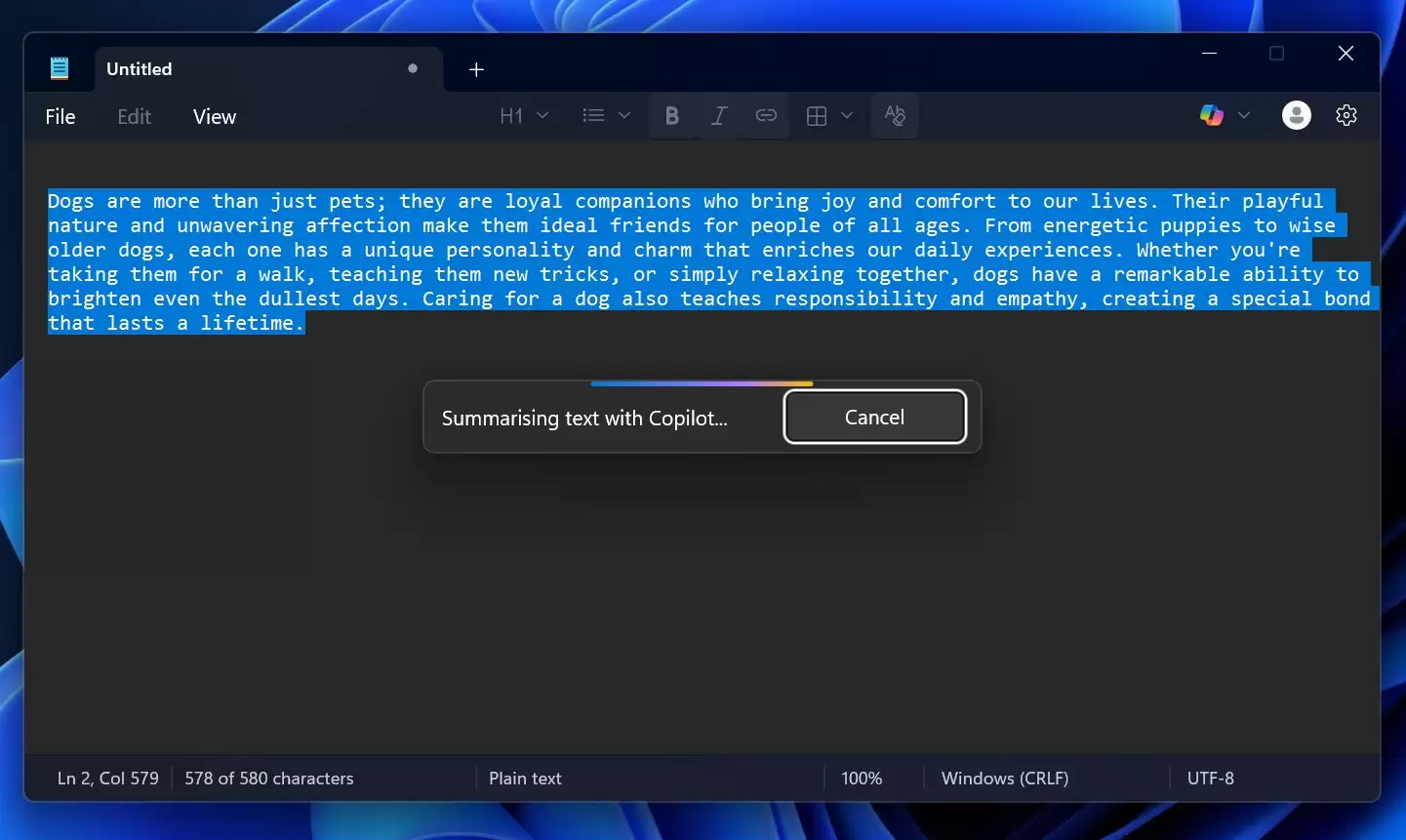Expand the Copilot menu chevron
The height and width of the screenshot is (840, 1406).
[1244, 115]
